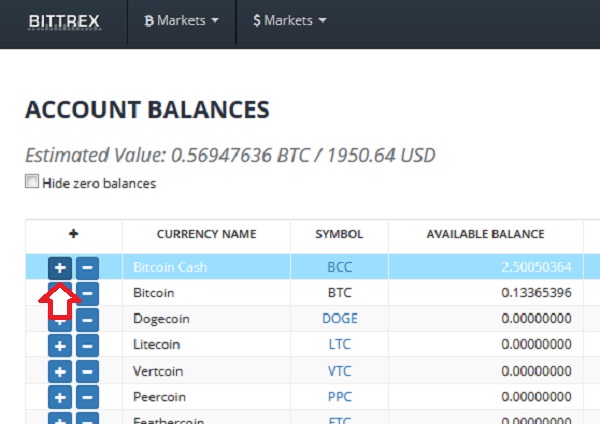Click balance value 2.50050364

click(536, 267)
